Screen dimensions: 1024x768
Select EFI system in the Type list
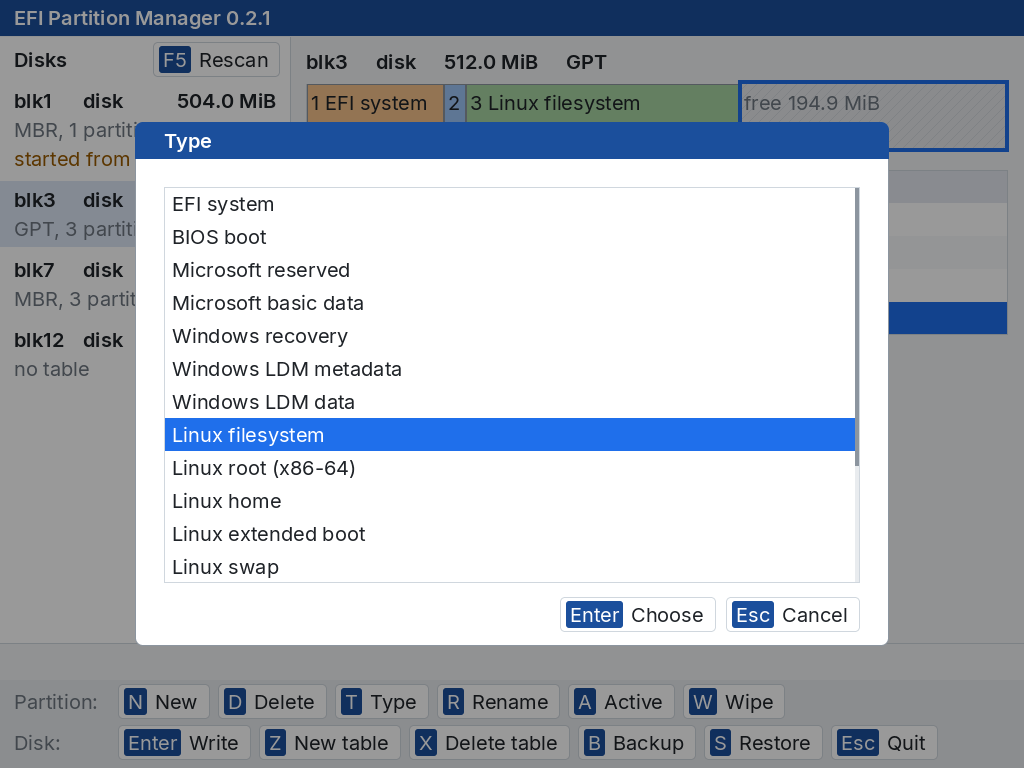point(509,204)
